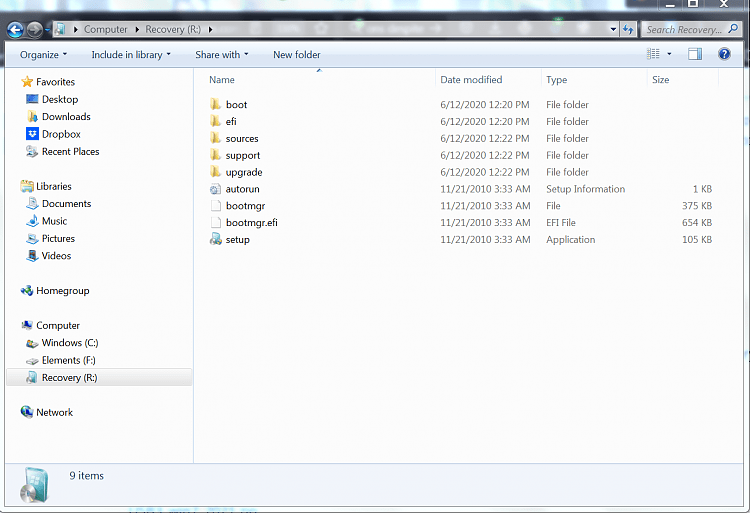Viewport: 750px width, 513px height.
Task: Select the bootmgr.efi file icon
Action: (216, 222)
